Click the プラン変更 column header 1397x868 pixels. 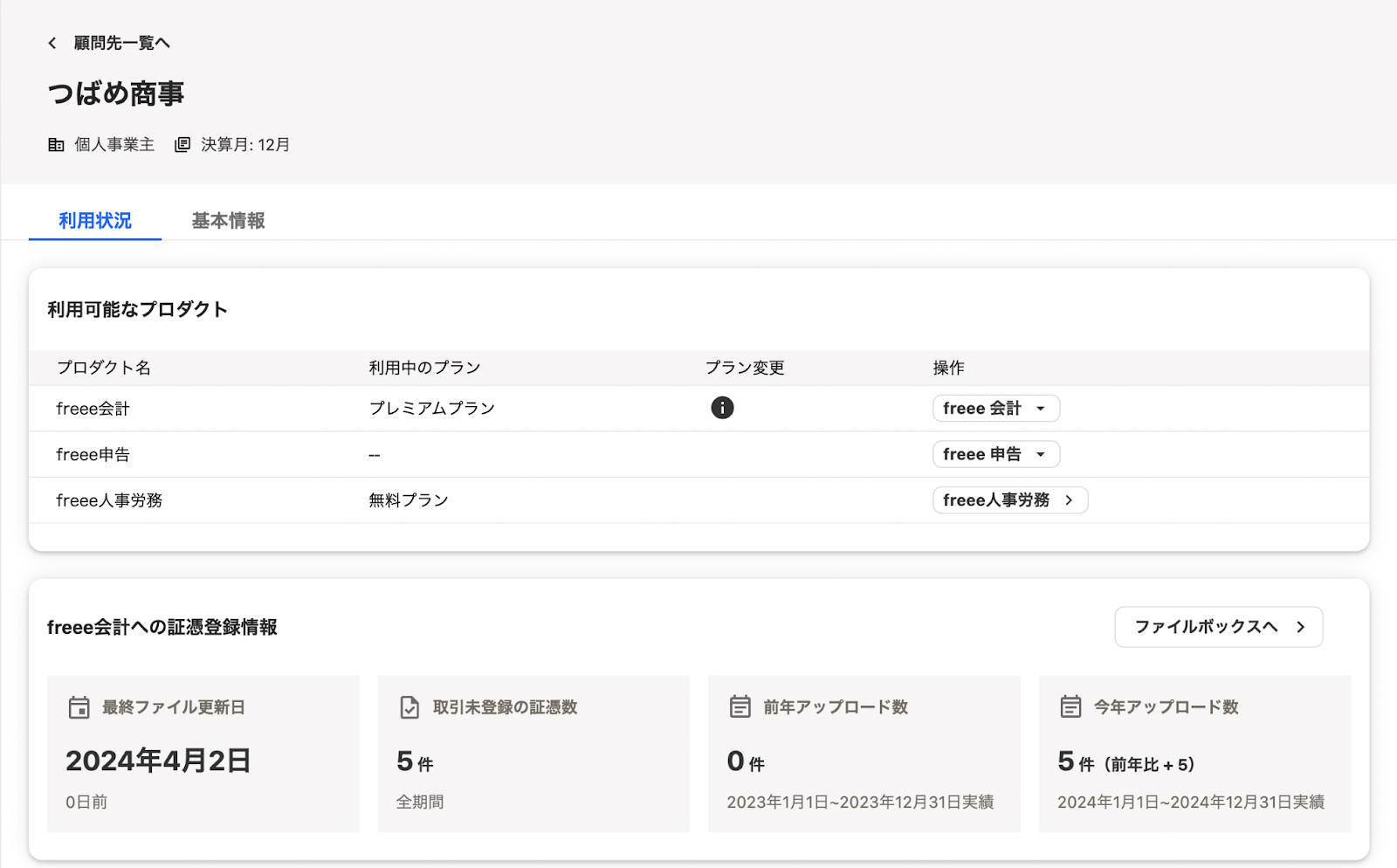(x=745, y=368)
